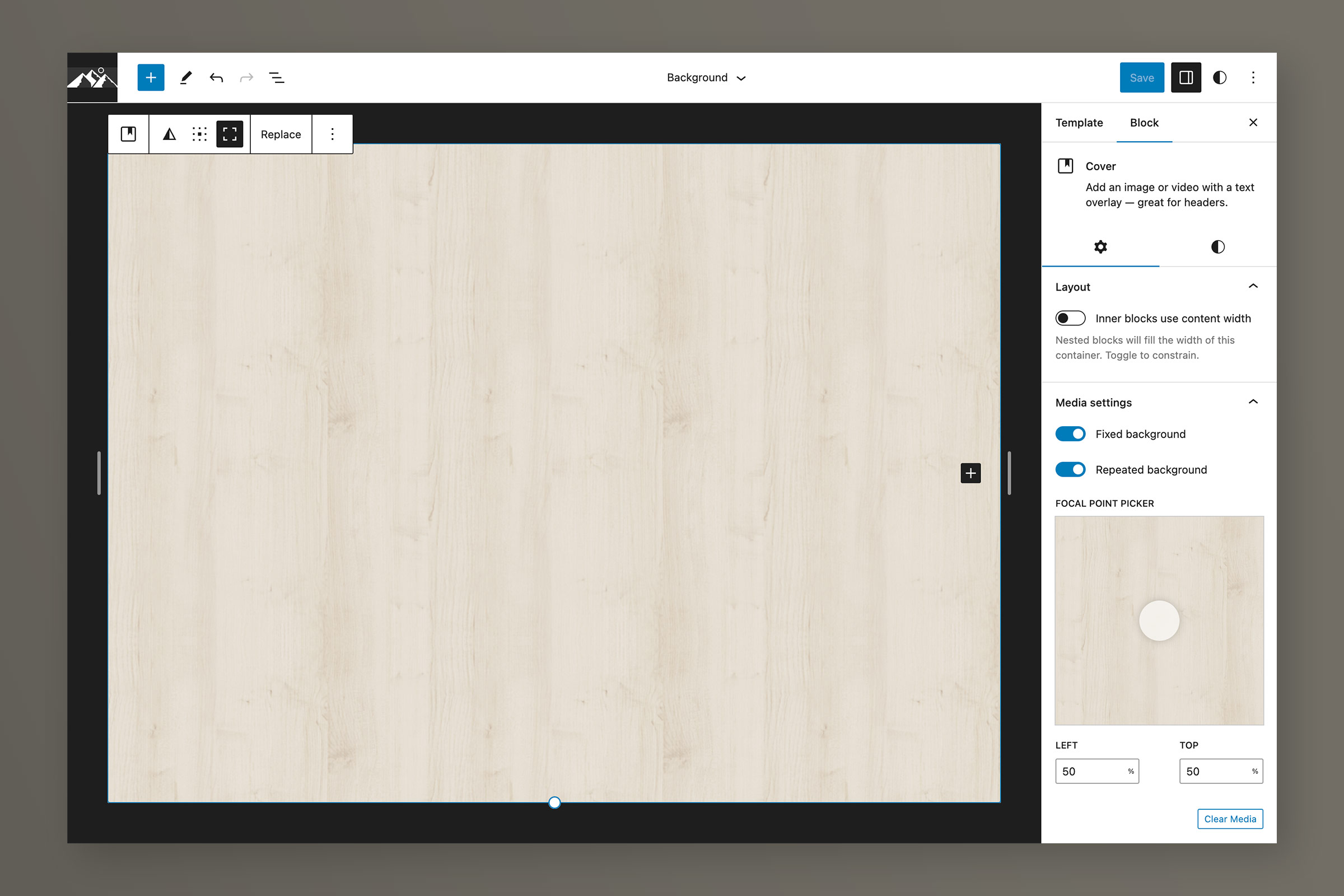Turn off Repeated background toggle

1070,470
